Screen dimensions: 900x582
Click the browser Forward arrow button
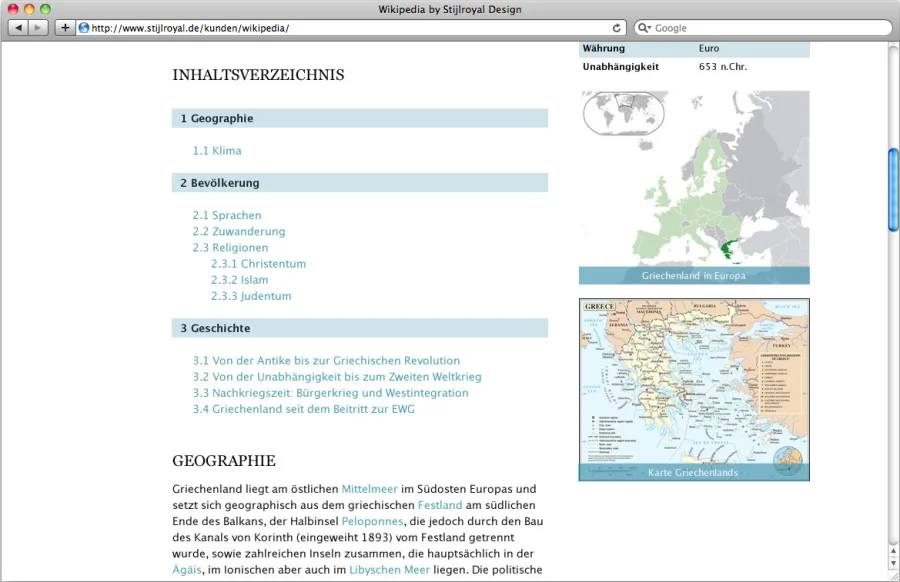tap(39, 28)
